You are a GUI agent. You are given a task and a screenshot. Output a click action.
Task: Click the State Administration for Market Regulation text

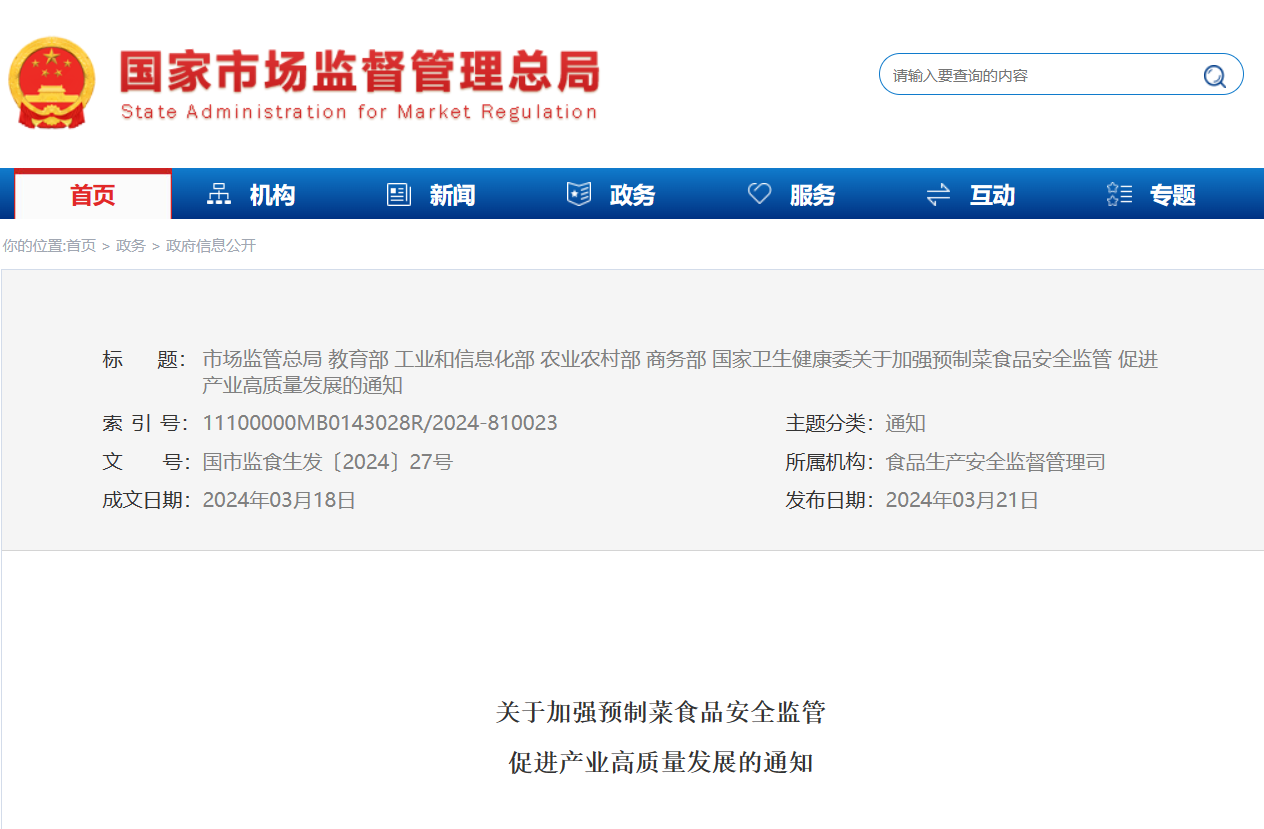(x=359, y=112)
